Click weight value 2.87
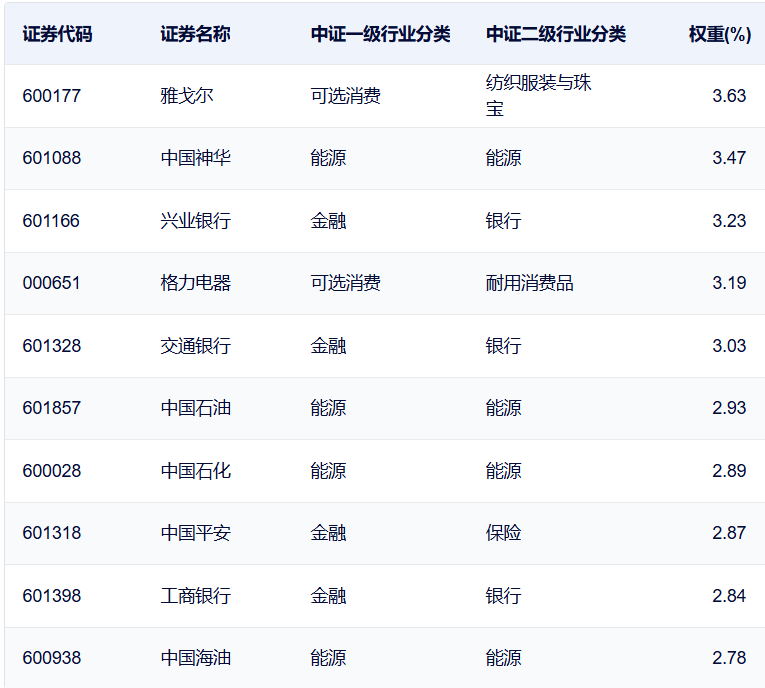765x688 pixels. pos(729,533)
